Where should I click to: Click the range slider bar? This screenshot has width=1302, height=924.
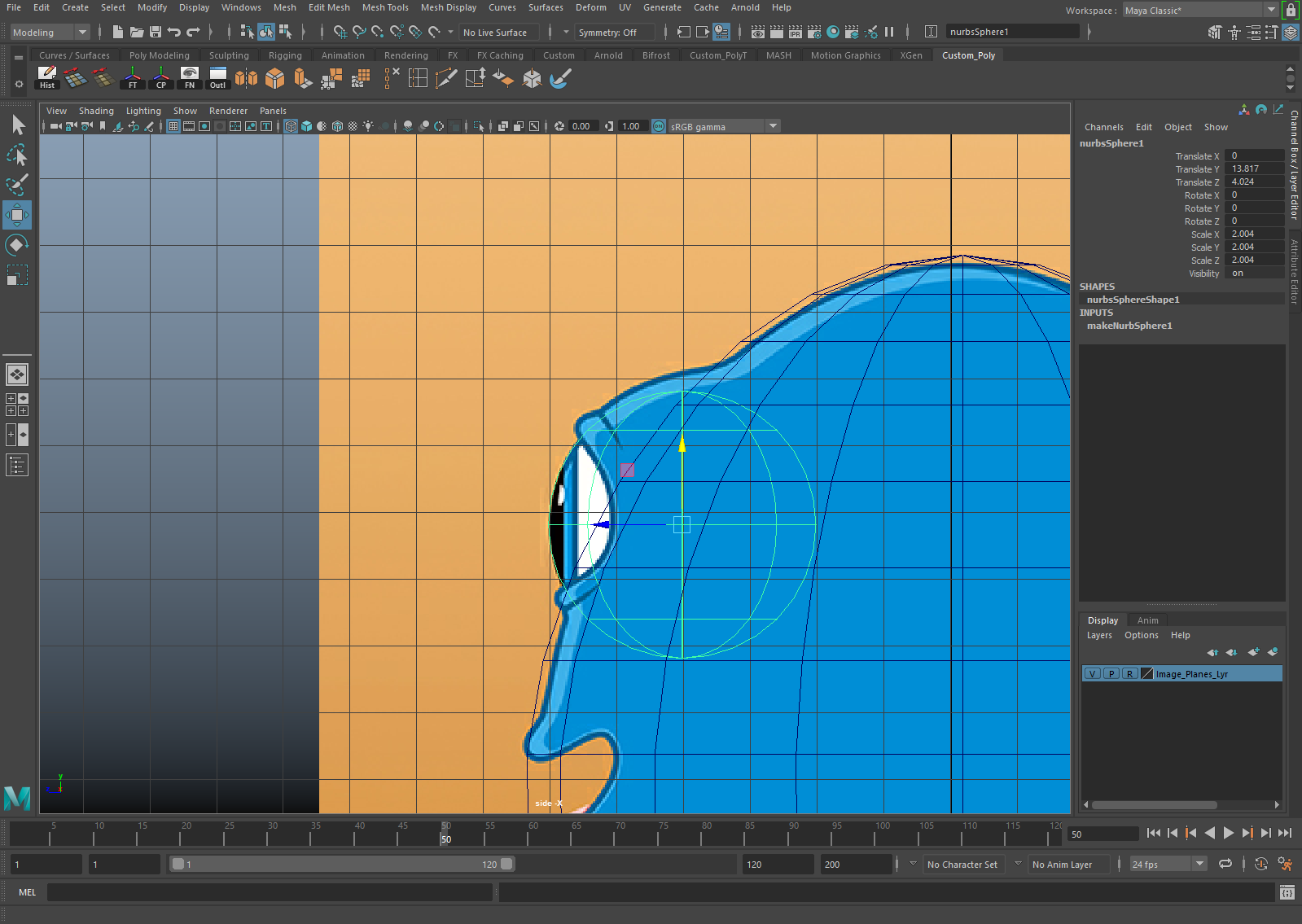[x=342, y=865]
